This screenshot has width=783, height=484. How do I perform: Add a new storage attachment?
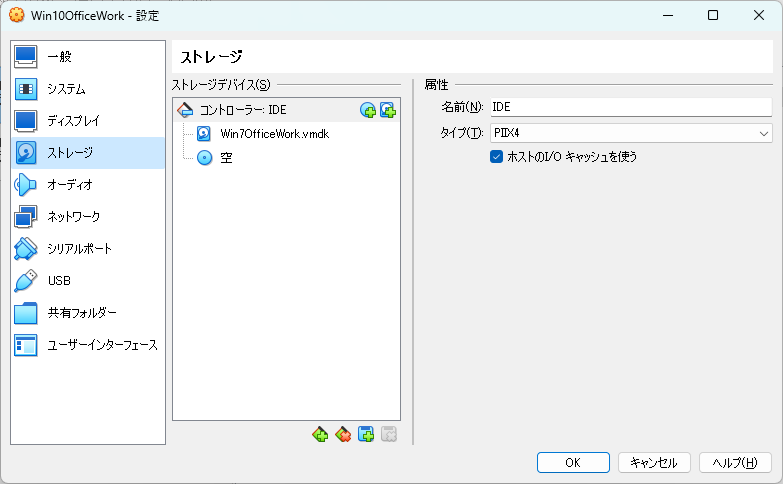click(x=366, y=435)
